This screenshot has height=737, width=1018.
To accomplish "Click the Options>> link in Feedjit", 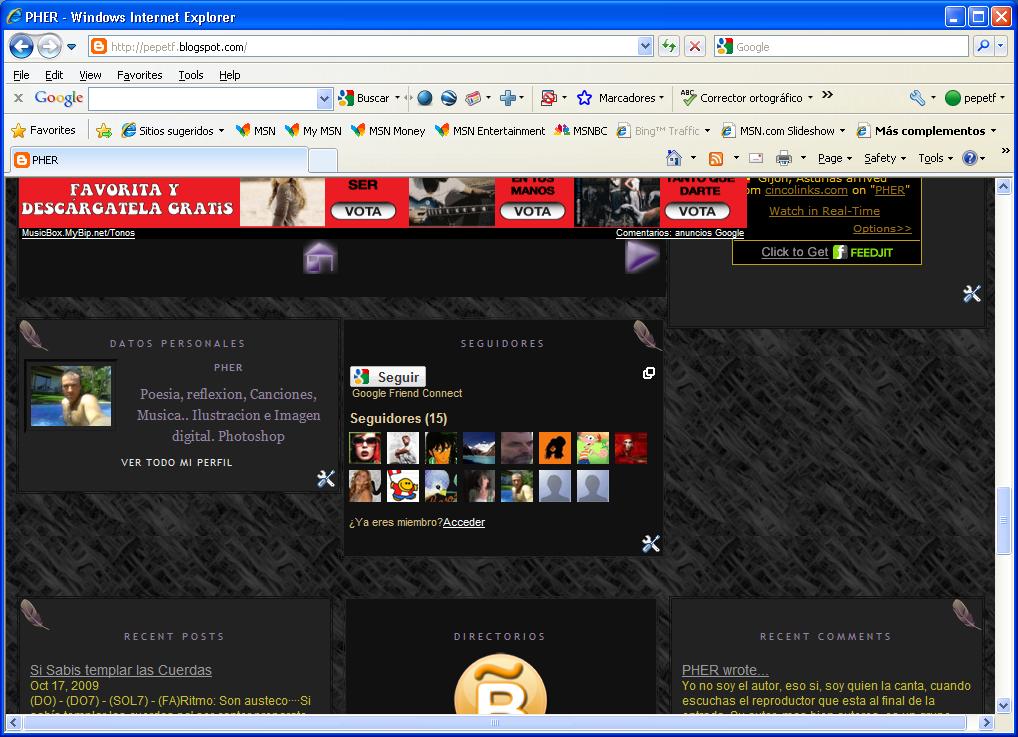I will click(882, 229).
